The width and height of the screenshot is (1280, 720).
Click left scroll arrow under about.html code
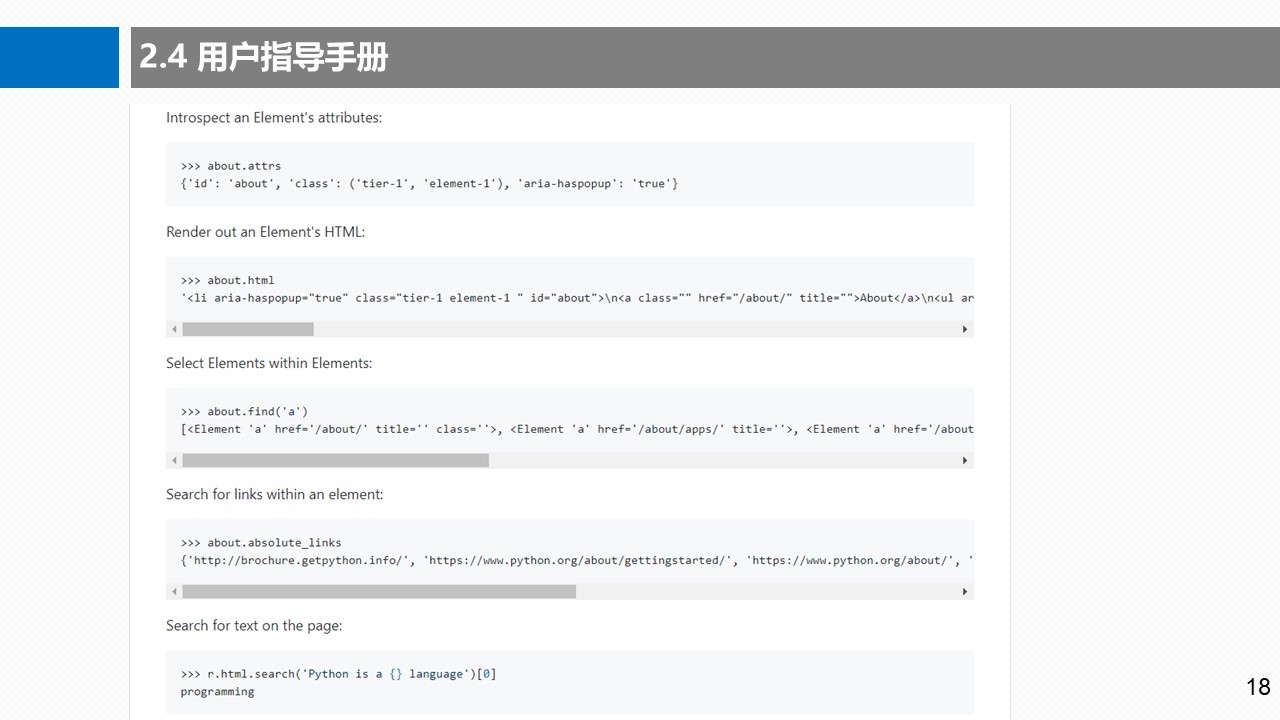tap(174, 329)
